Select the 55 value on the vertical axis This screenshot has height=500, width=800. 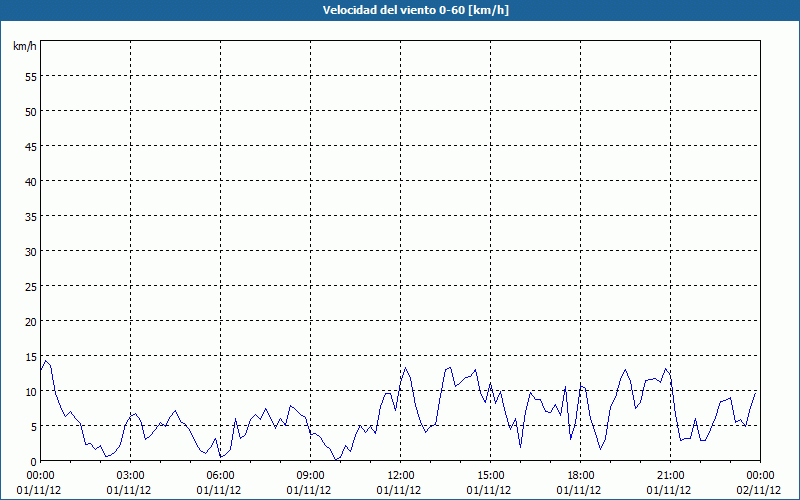tap(30, 77)
